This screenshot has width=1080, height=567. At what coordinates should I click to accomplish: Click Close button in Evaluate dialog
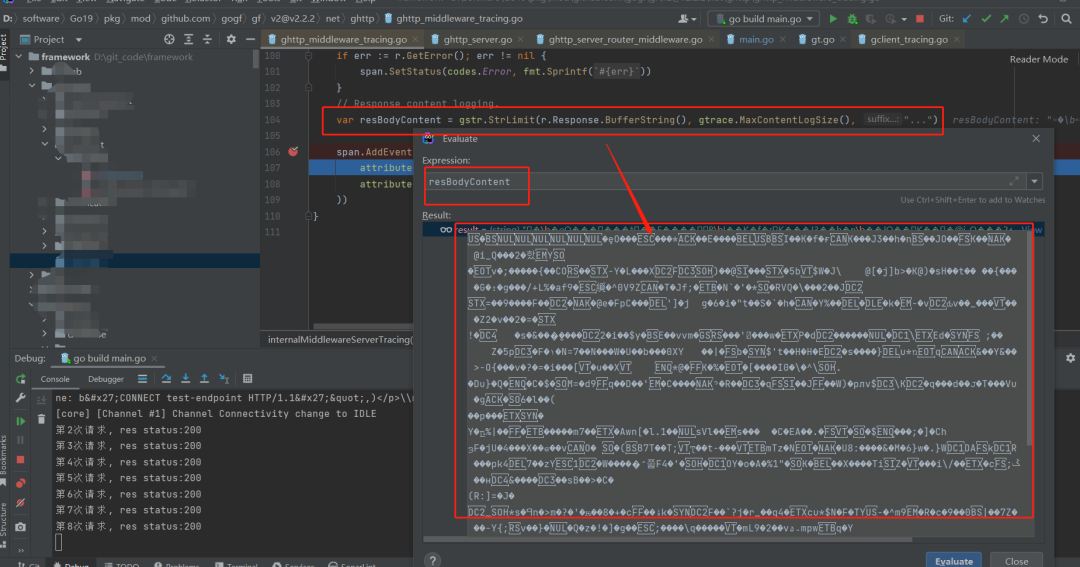click(1017, 560)
